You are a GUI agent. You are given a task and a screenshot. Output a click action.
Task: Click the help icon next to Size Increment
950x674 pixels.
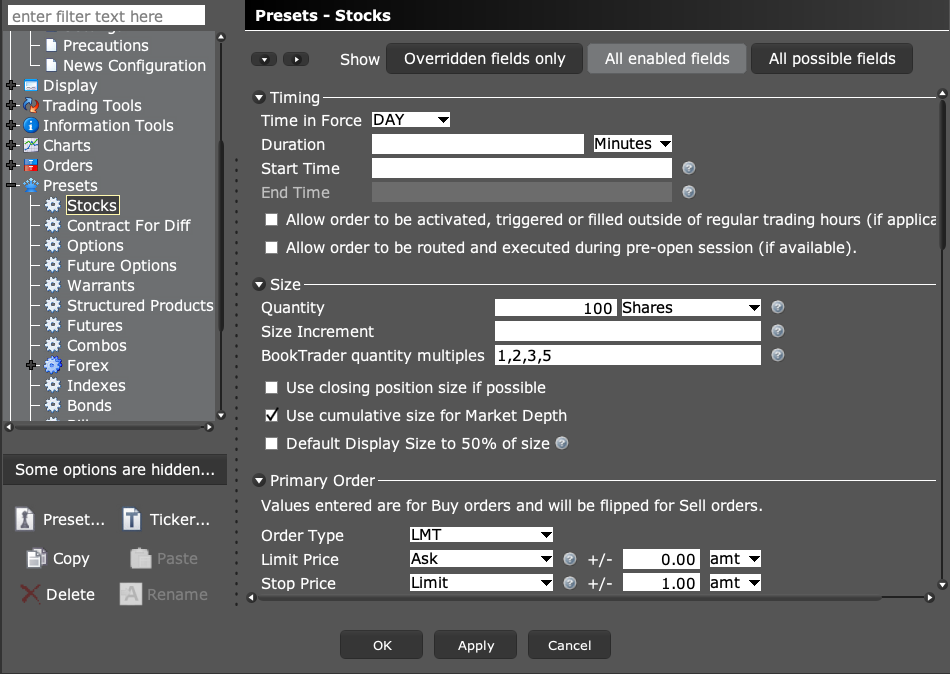(778, 331)
